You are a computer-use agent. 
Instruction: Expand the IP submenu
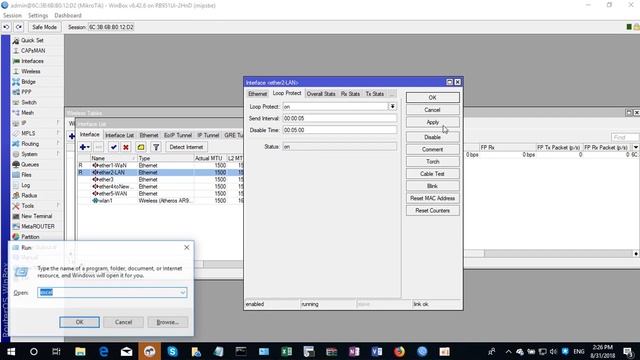click(24, 123)
